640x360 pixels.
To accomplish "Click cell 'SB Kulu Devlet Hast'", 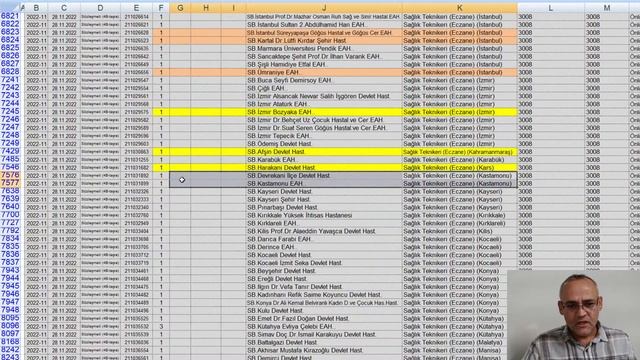I will [x=324, y=311].
